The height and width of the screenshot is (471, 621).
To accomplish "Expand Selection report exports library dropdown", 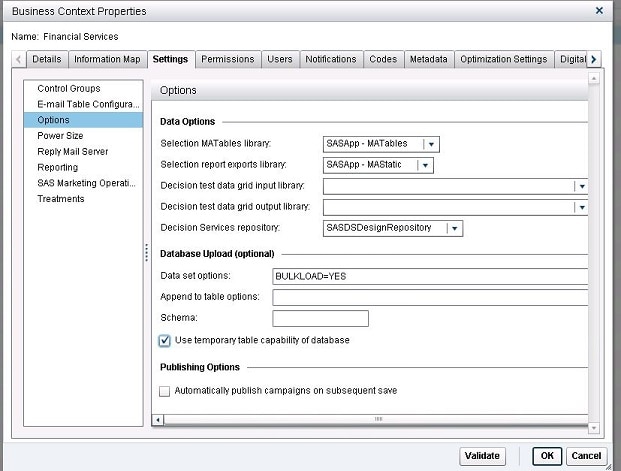I will point(425,165).
